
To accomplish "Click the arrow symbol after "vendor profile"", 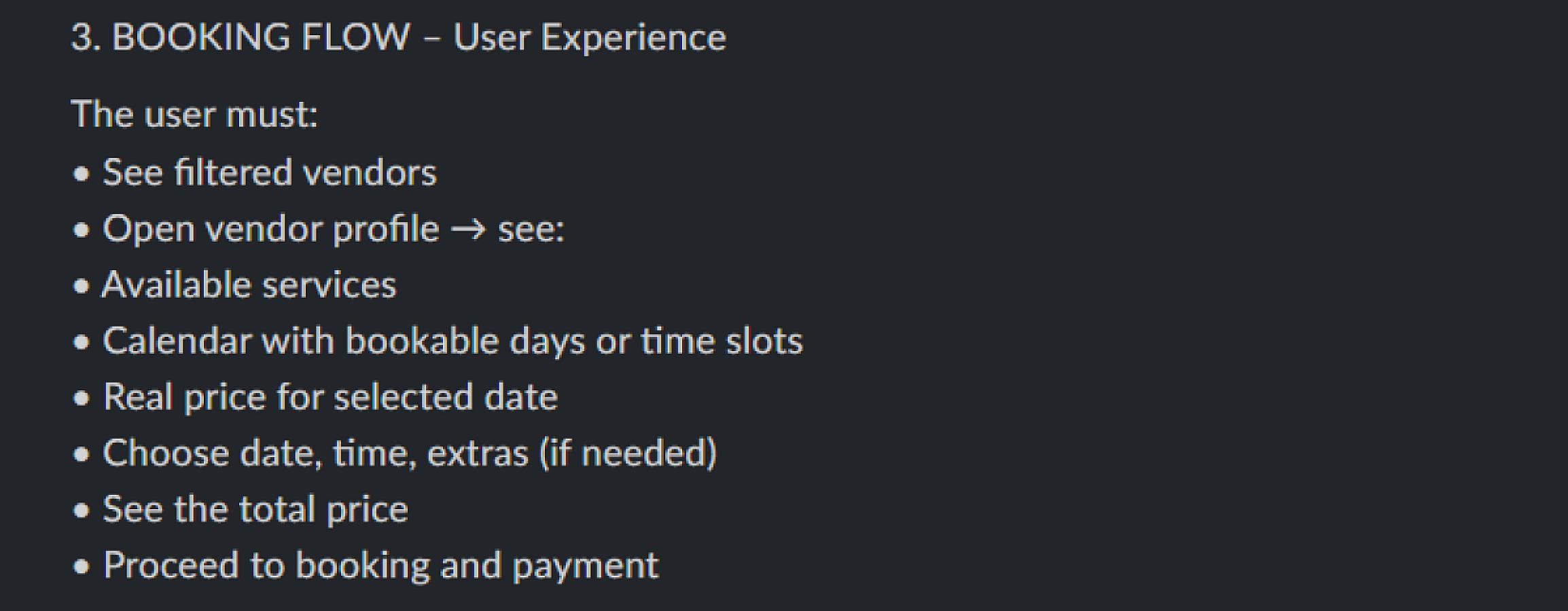I will click(x=469, y=229).
